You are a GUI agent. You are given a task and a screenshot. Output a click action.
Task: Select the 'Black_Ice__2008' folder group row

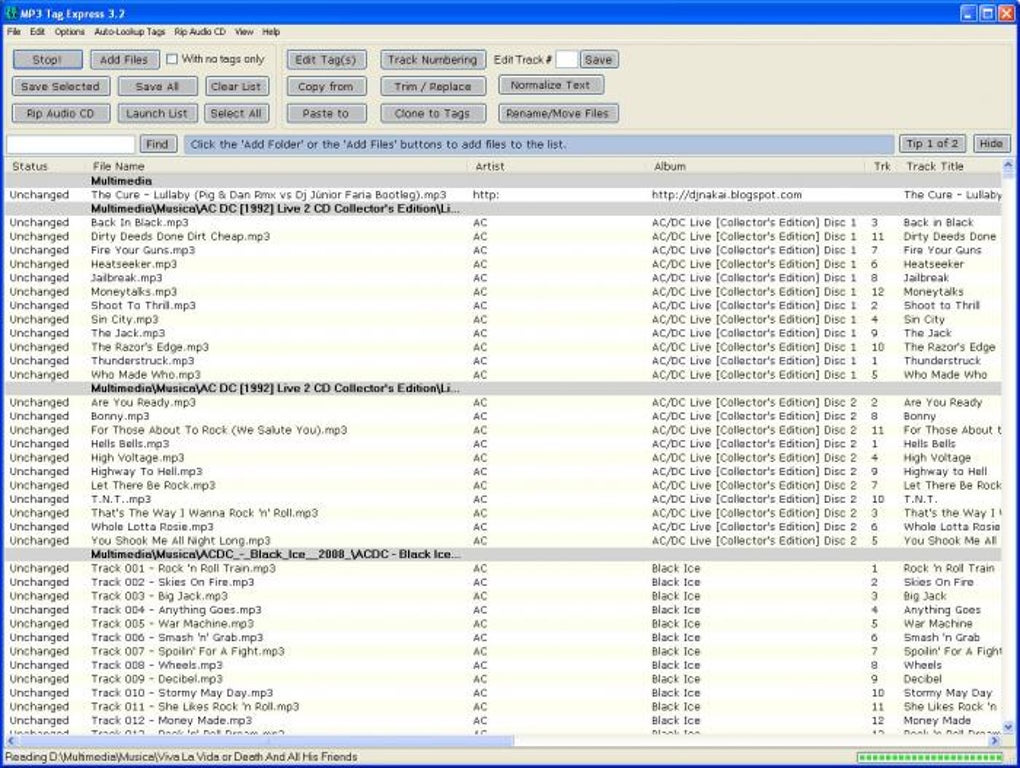click(x=503, y=555)
